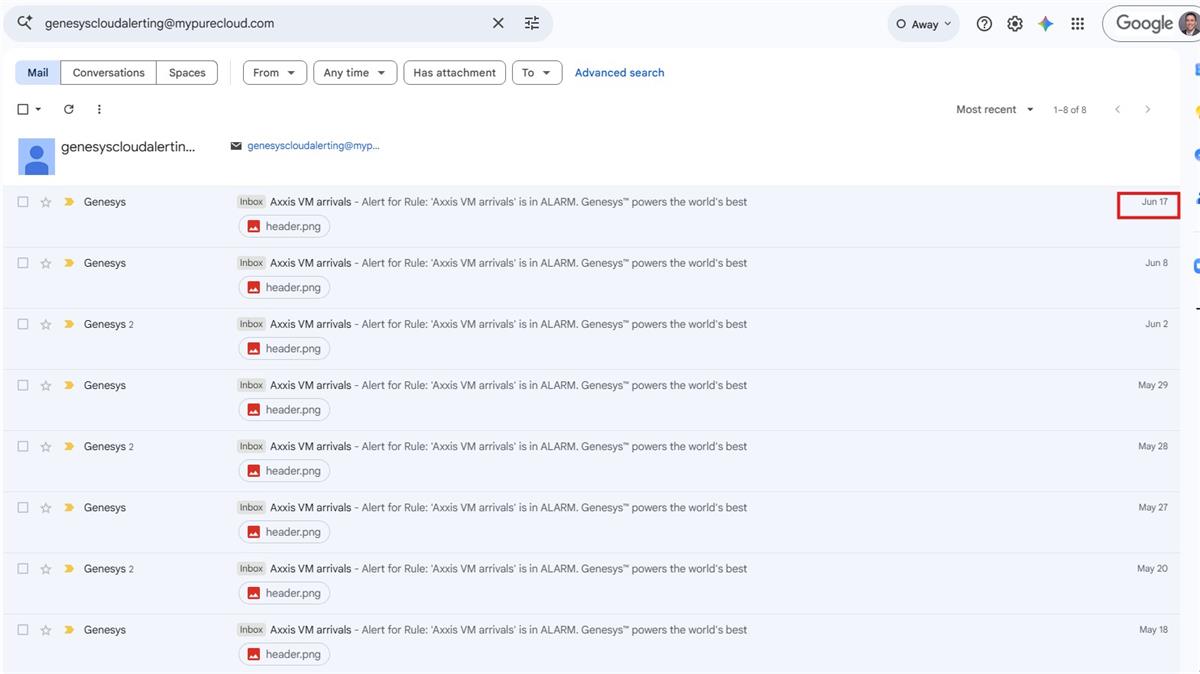Open the Settings gear icon

[1015, 24]
